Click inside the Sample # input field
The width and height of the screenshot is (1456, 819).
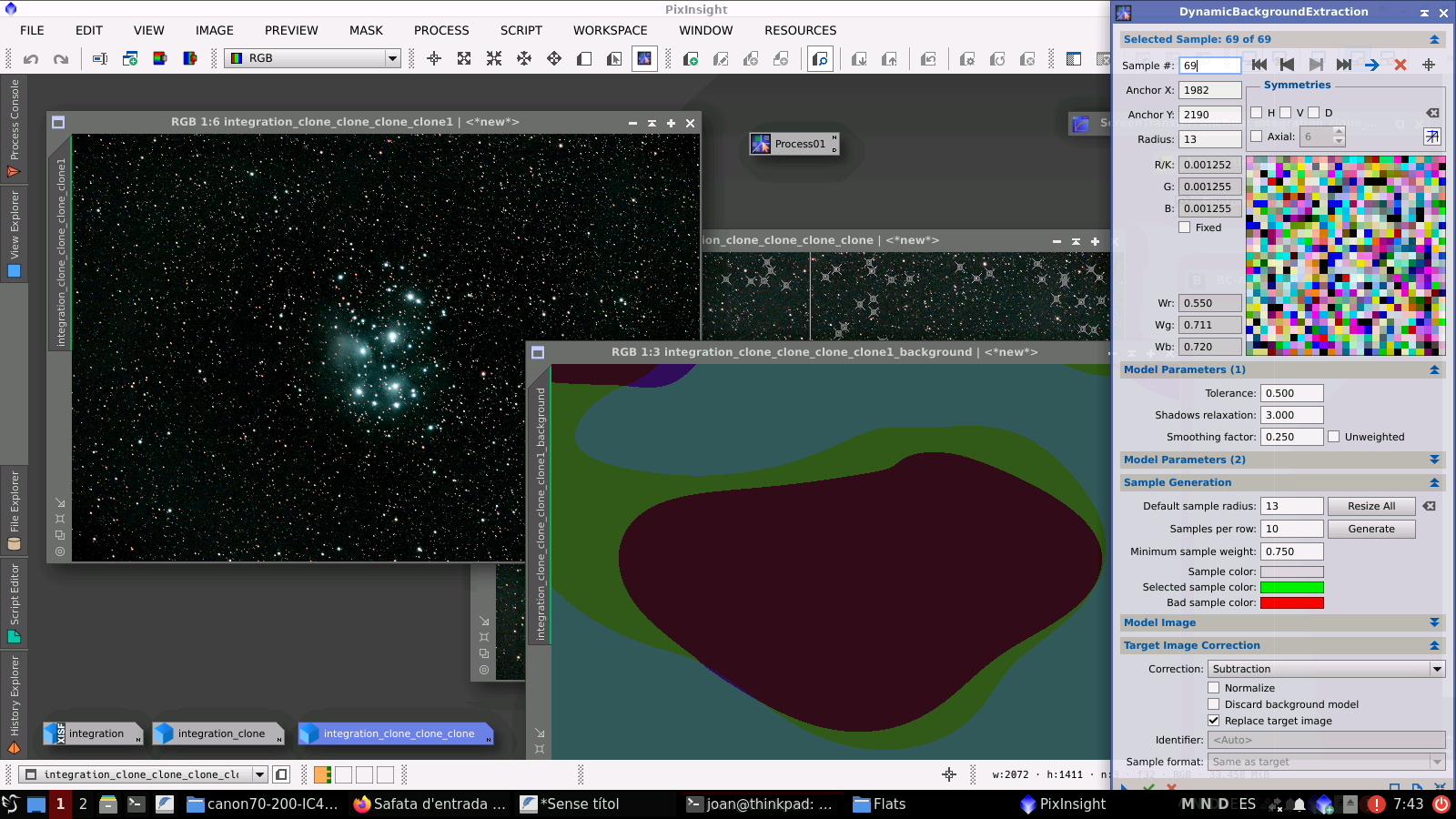pyautogui.click(x=1210, y=65)
